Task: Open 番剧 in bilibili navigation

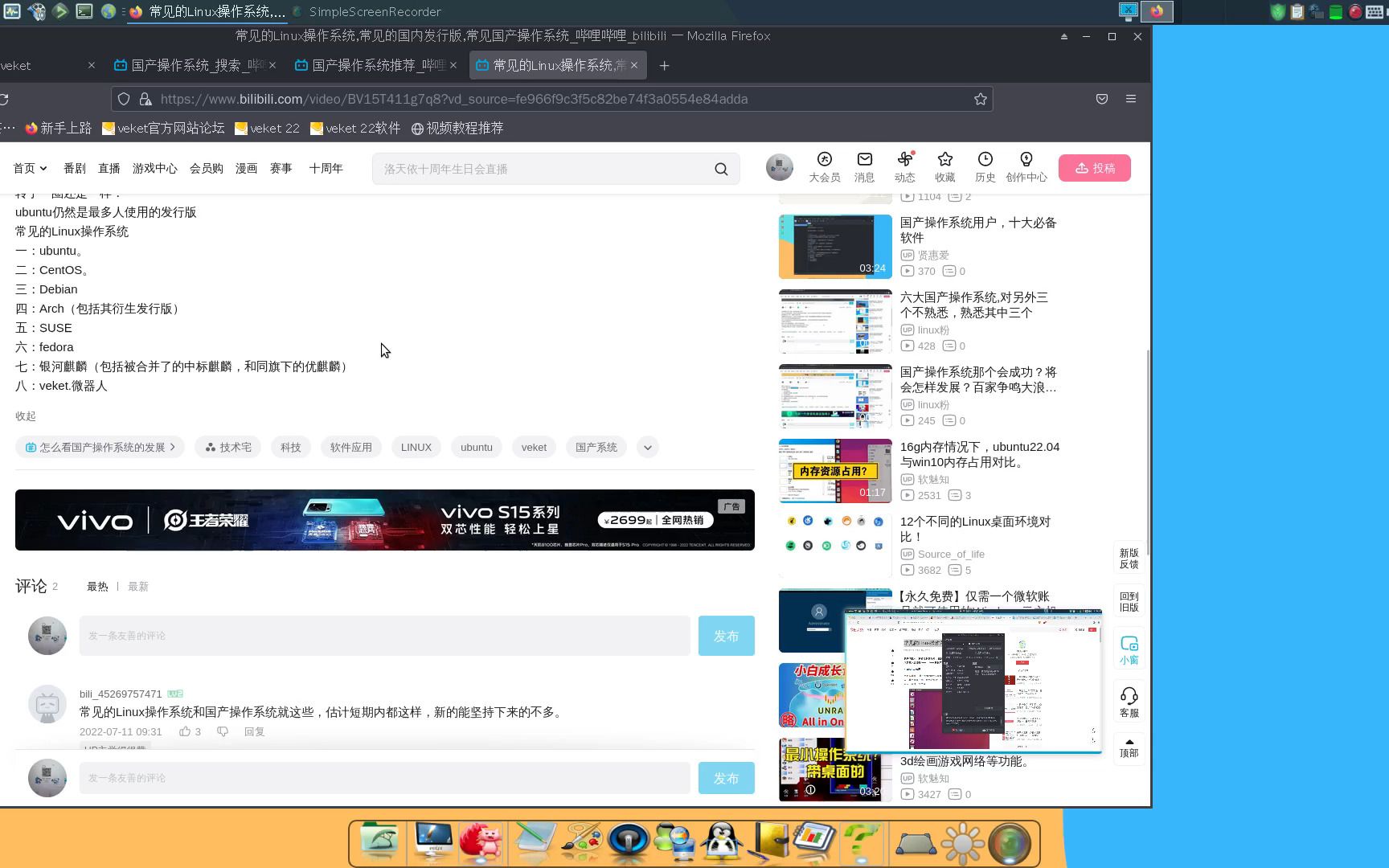Action: (x=75, y=168)
